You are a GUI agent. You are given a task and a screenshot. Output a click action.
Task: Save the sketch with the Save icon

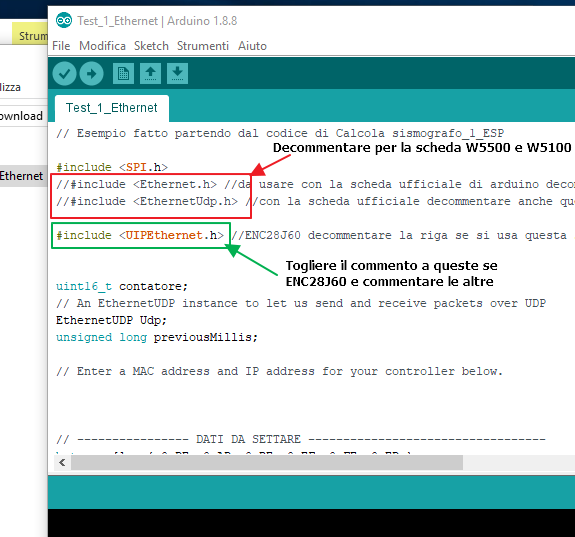point(177,74)
